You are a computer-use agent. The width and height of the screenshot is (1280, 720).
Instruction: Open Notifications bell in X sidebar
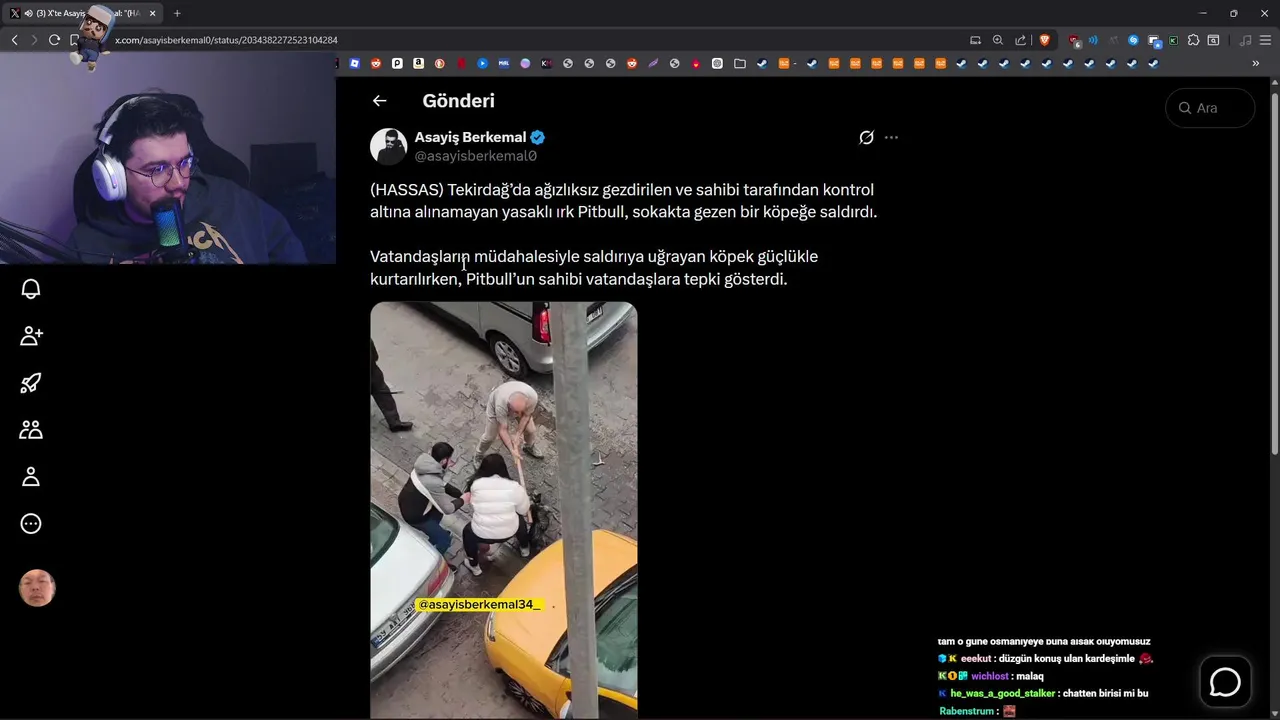click(31, 289)
